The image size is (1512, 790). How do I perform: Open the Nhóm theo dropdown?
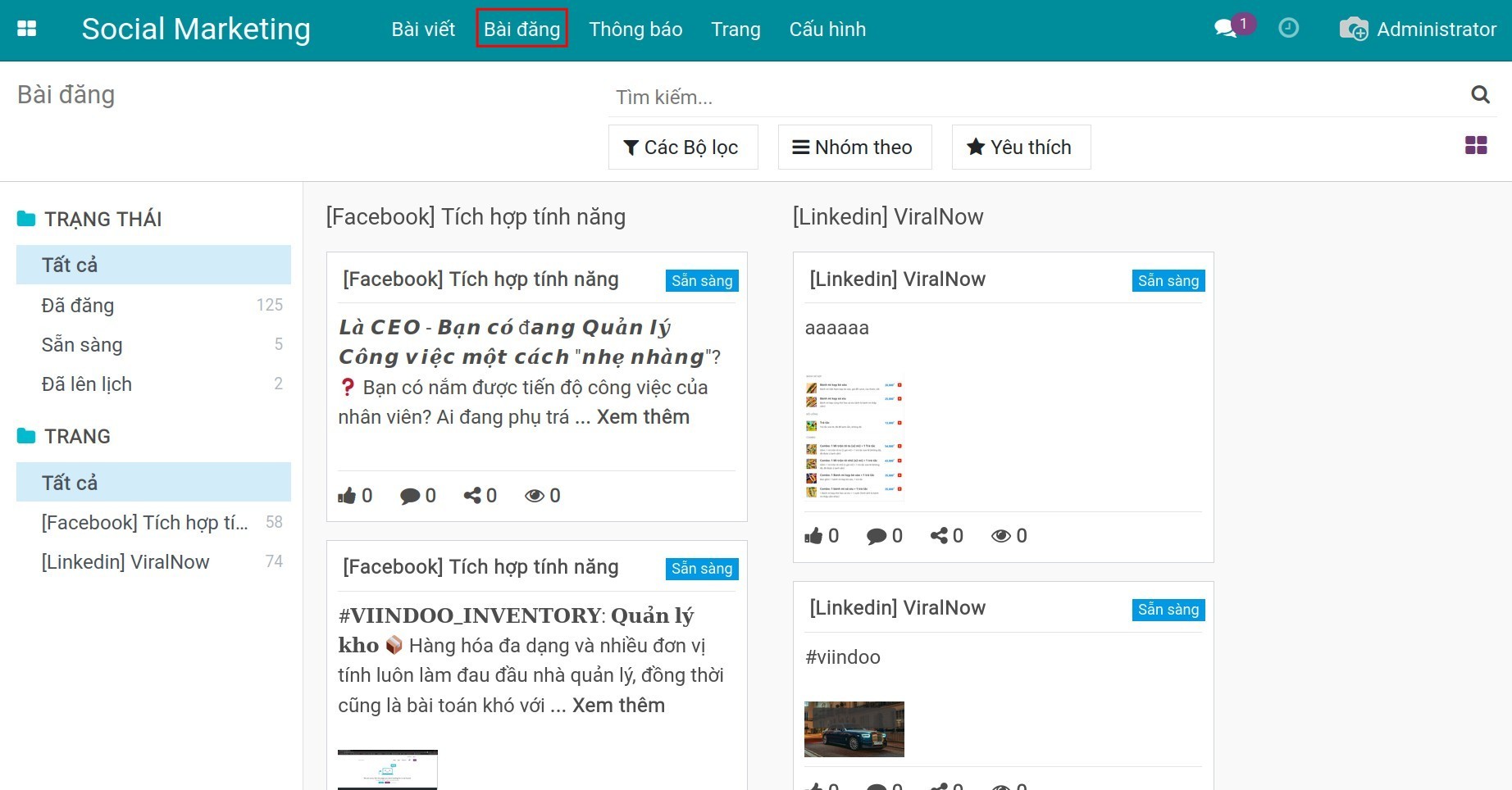click(854, 148)
